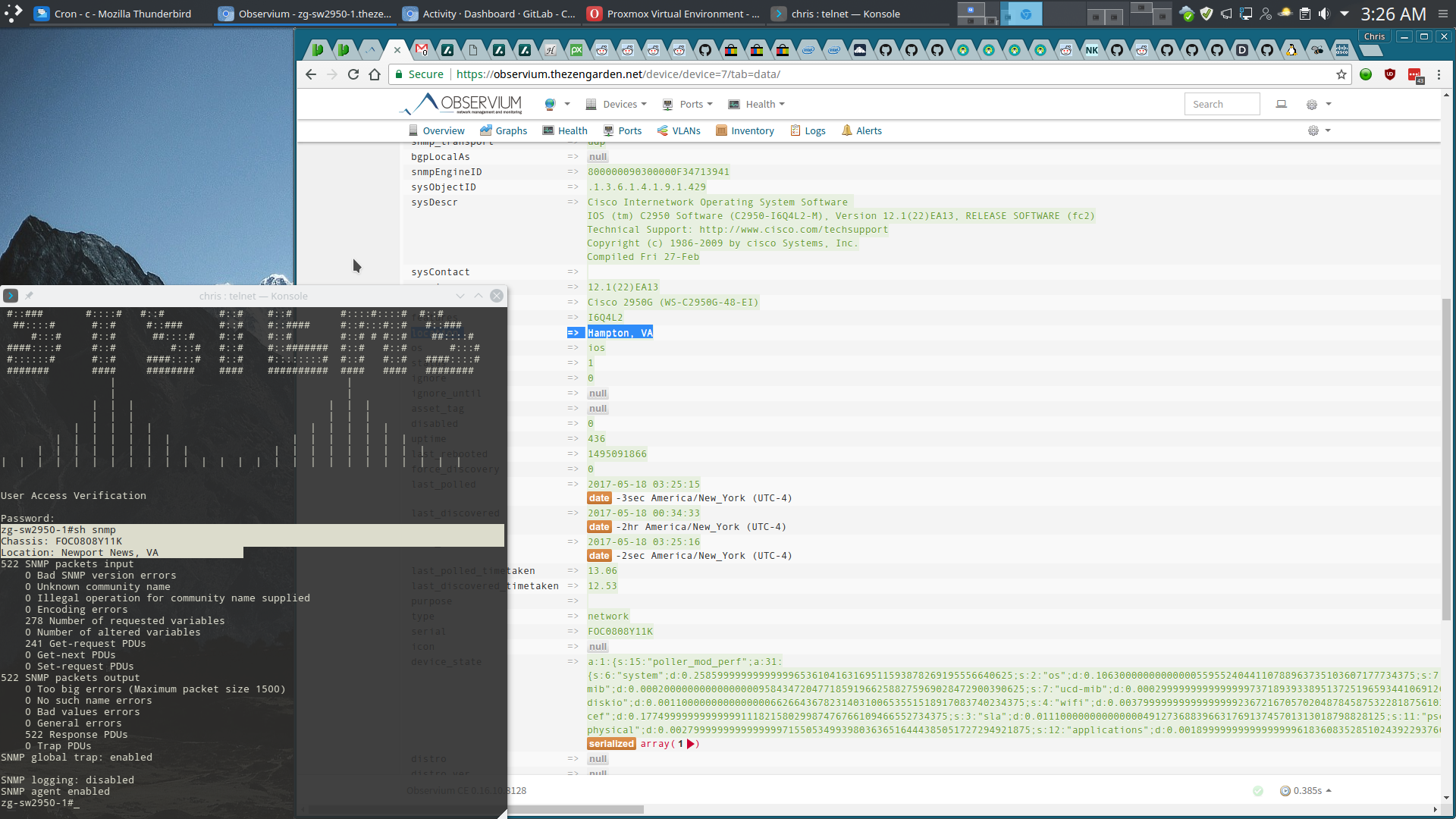This screenshot has height=819, width=1456.
Task: Expand the caret beside device tab gear
Action: pyautogui.click(x=1328, y=130)
